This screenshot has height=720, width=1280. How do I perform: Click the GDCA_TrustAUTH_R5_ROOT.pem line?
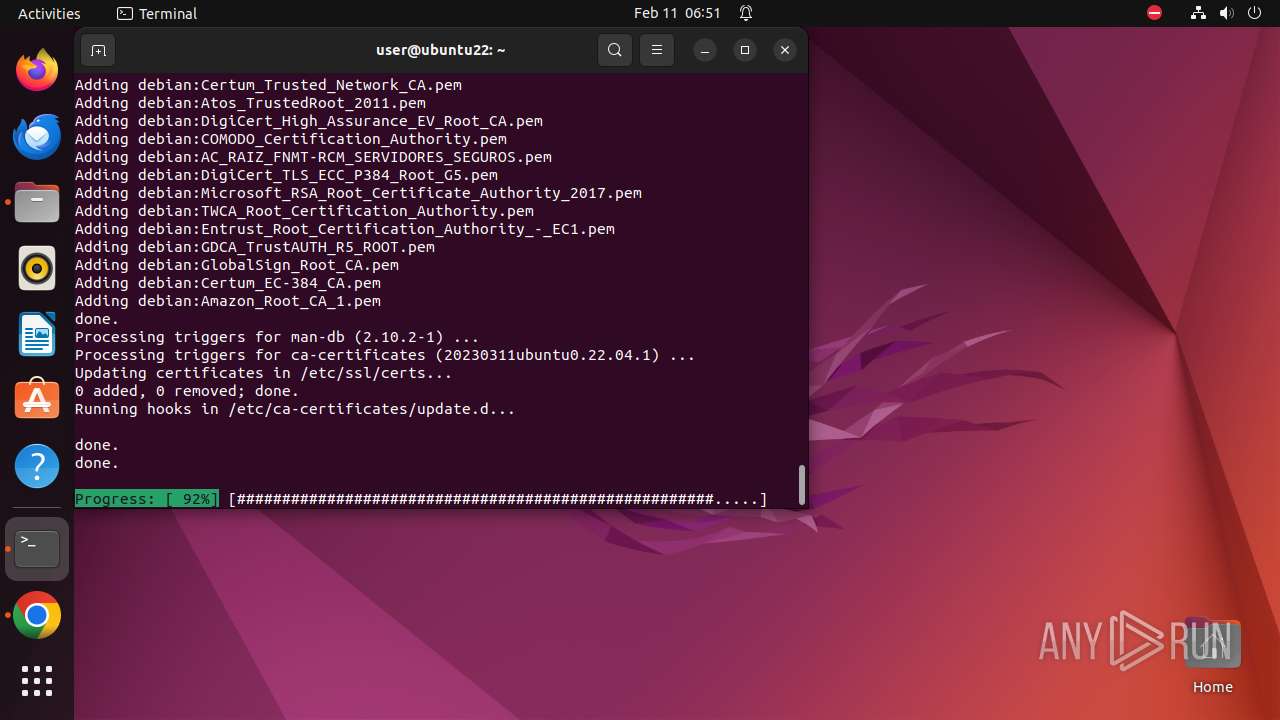[x=255, y=247]
